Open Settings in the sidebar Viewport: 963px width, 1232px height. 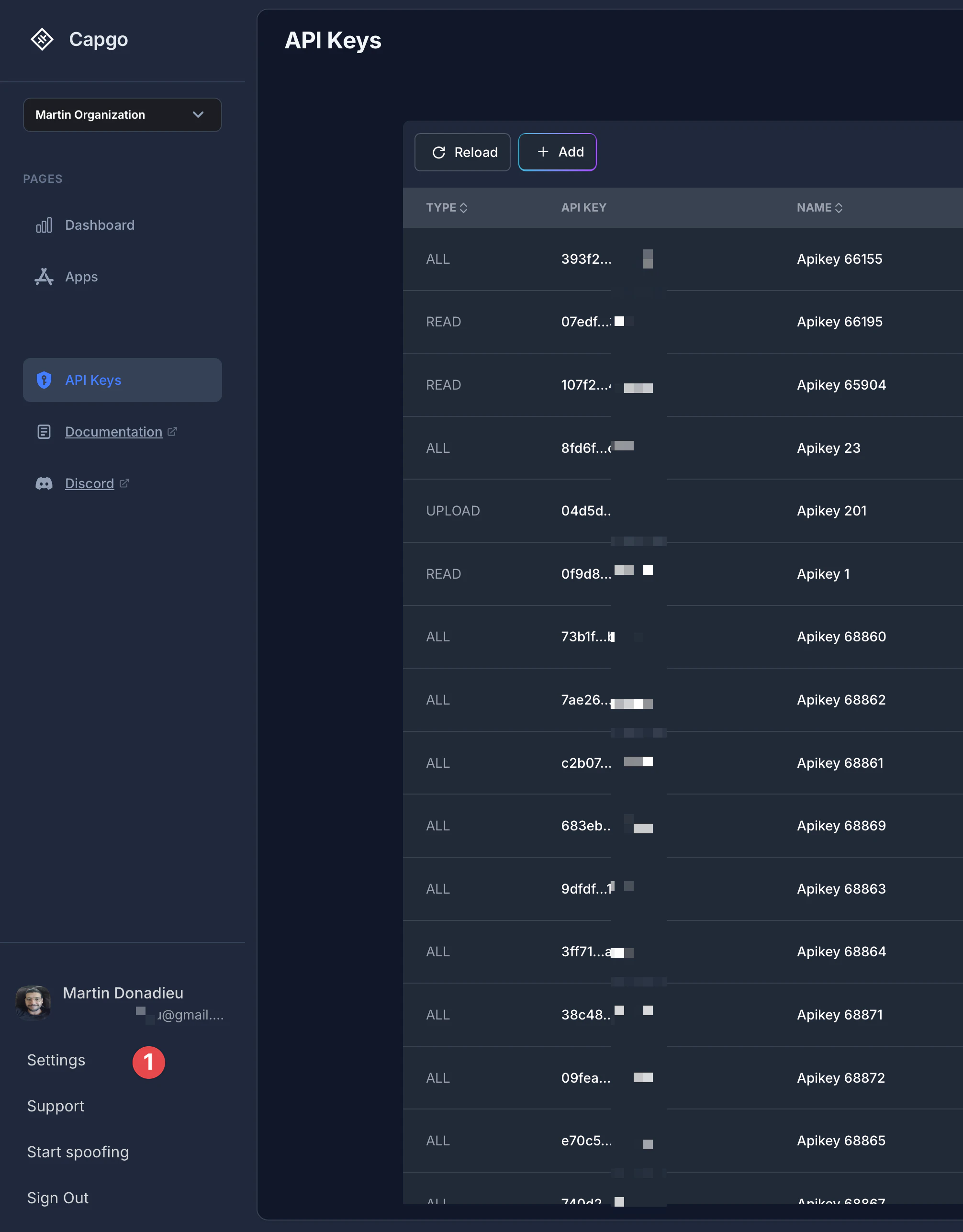point(56,1060)
